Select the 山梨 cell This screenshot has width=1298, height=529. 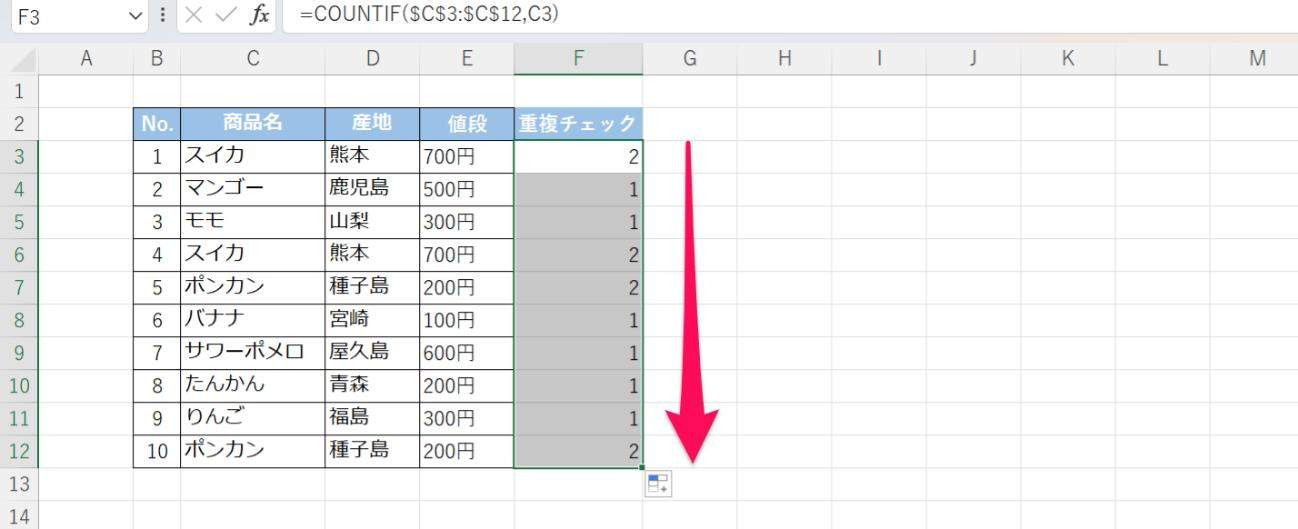click(372, 222)
